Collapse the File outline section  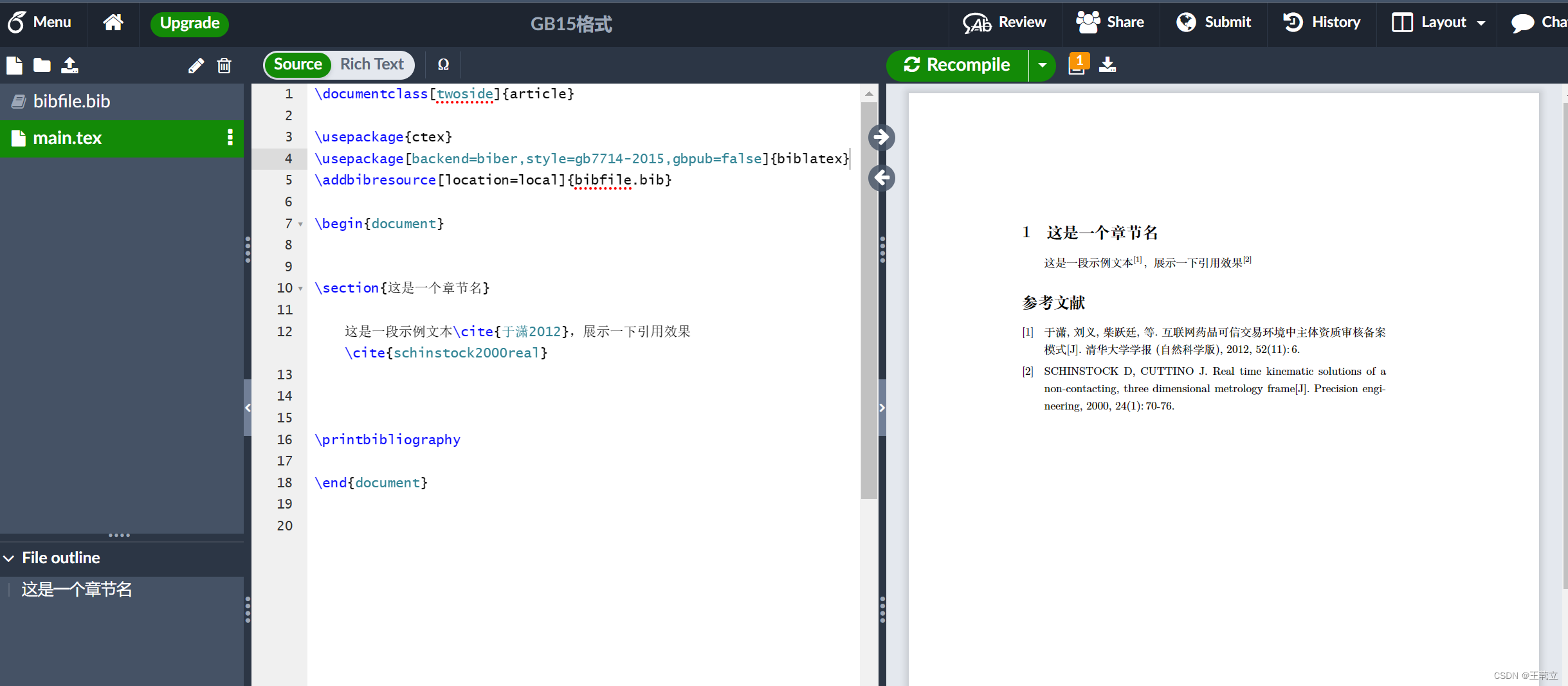[x=9, y=558]
